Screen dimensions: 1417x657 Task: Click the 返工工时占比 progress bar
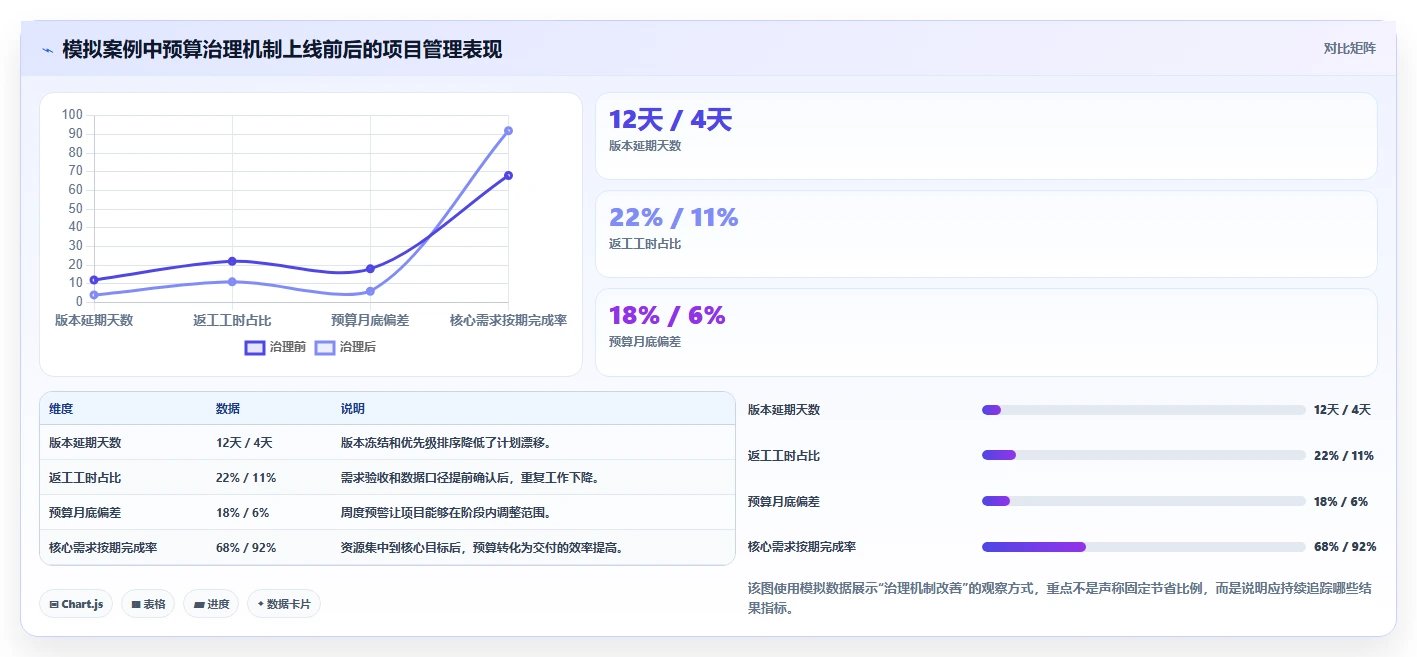point(1144,455)
